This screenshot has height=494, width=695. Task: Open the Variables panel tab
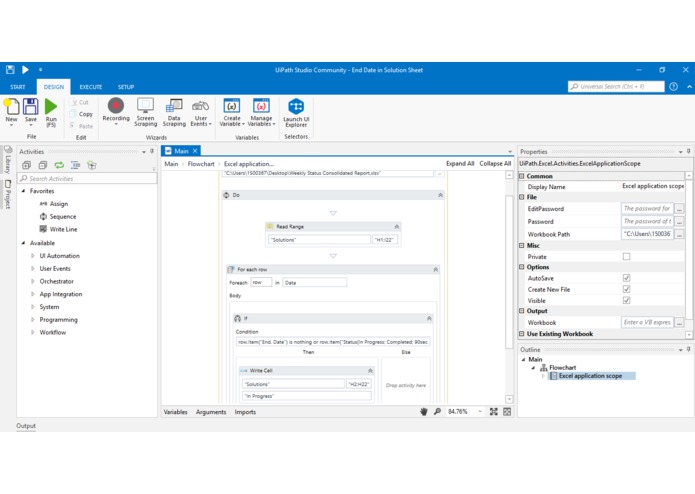pos(176,412)
